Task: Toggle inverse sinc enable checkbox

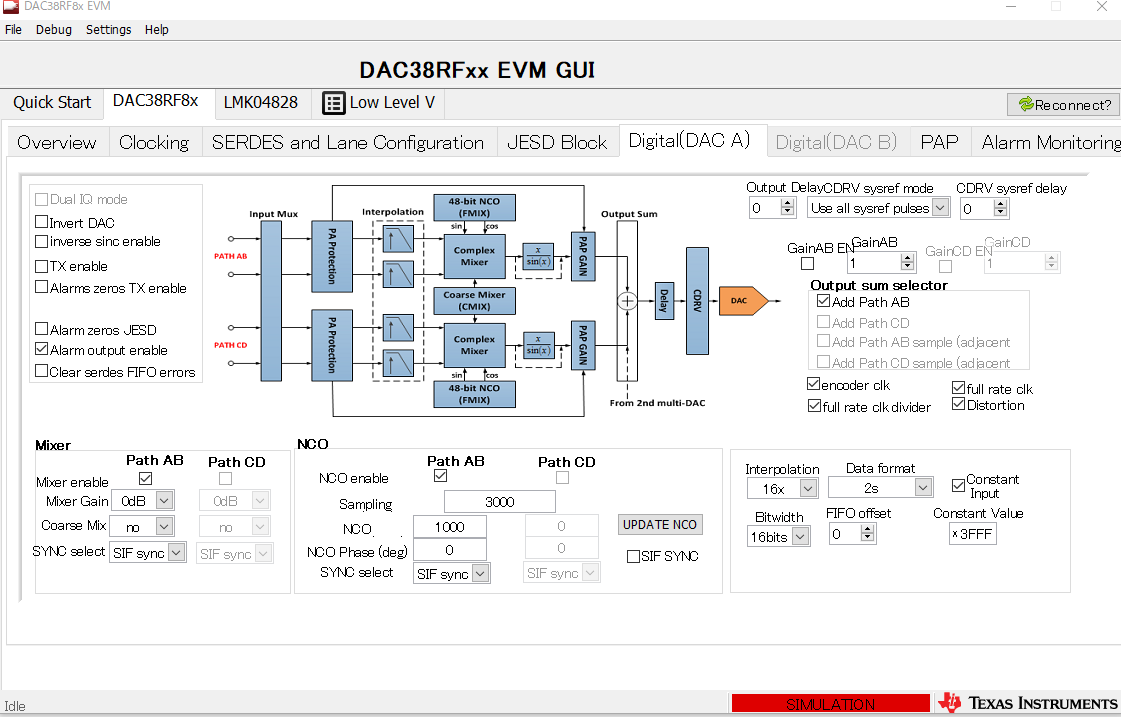Action: pyautogui.click(x=41, y=241)
